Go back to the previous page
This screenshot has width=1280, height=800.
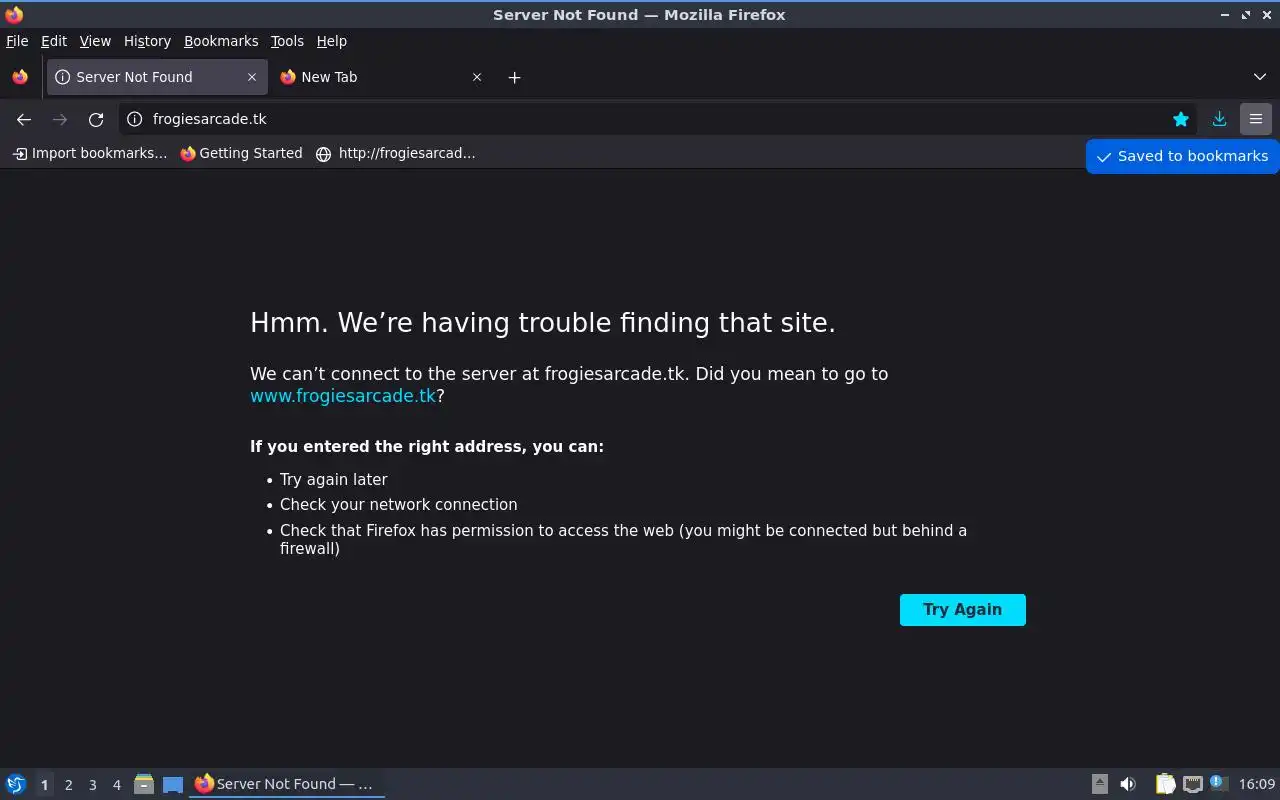click(x=24, y=119)
